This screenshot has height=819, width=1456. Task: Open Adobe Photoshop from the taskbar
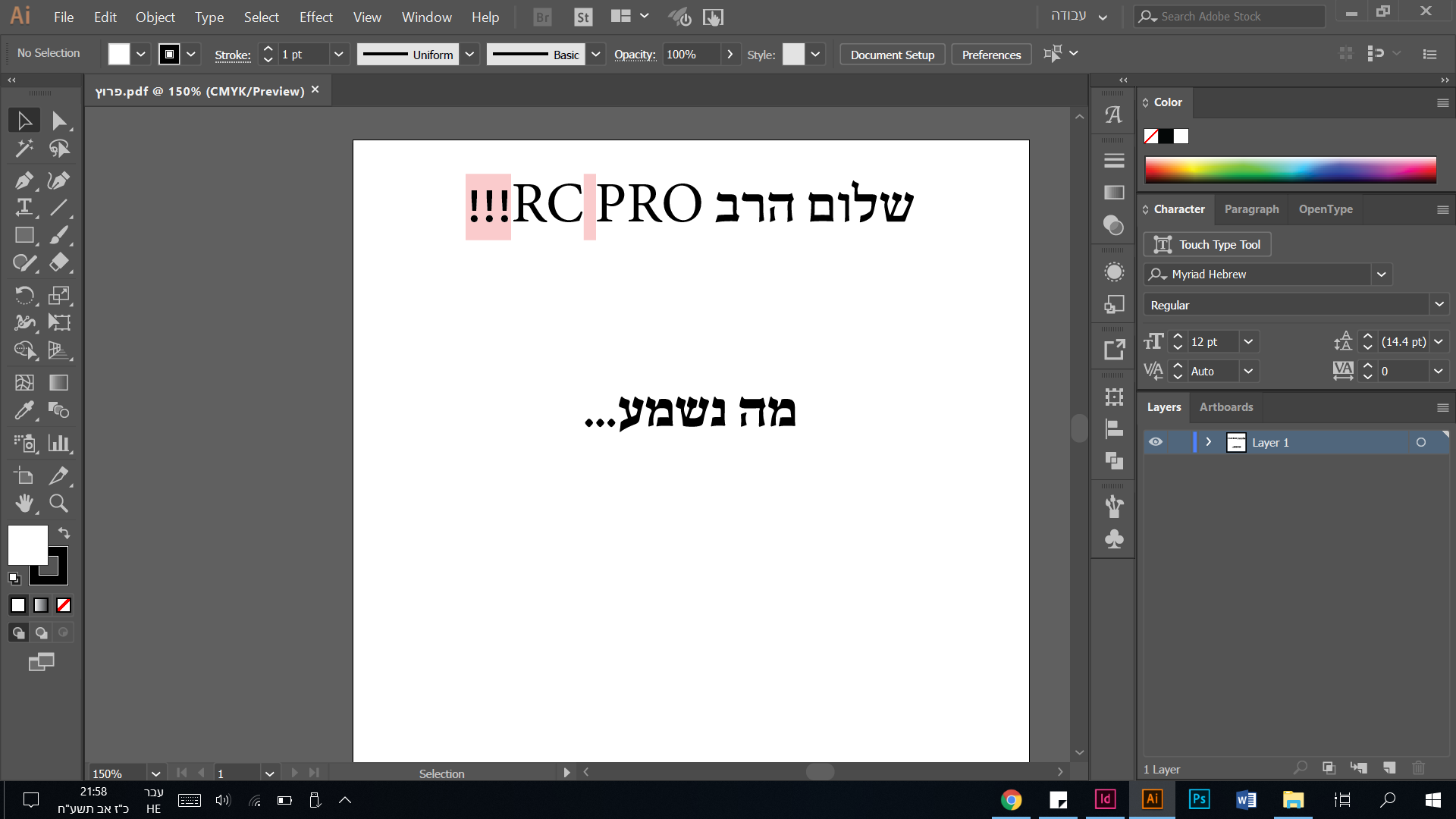(1200, 799)
